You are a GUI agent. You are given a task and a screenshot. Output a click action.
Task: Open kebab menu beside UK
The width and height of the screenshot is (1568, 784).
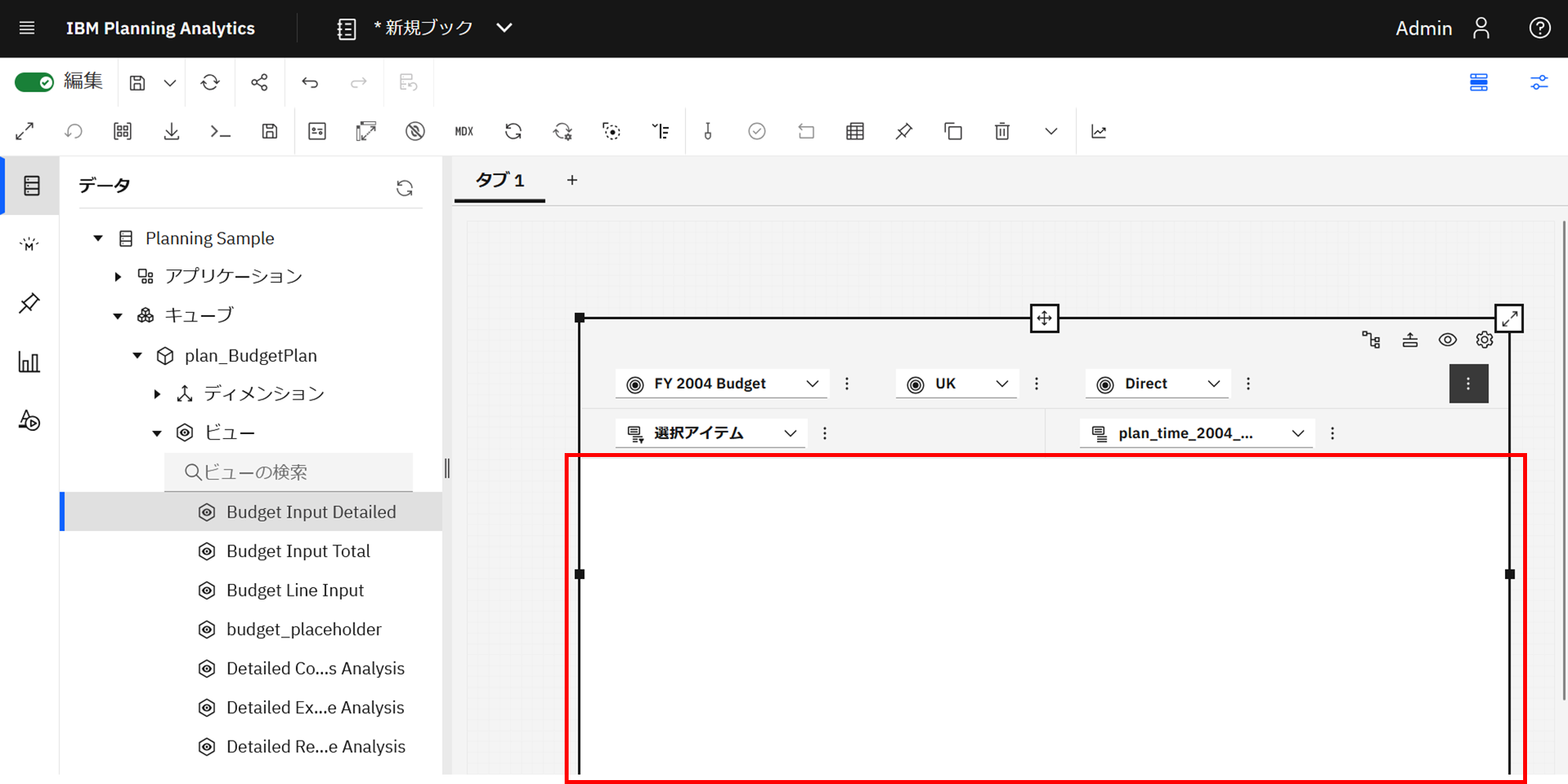(x=1036, y=384)
